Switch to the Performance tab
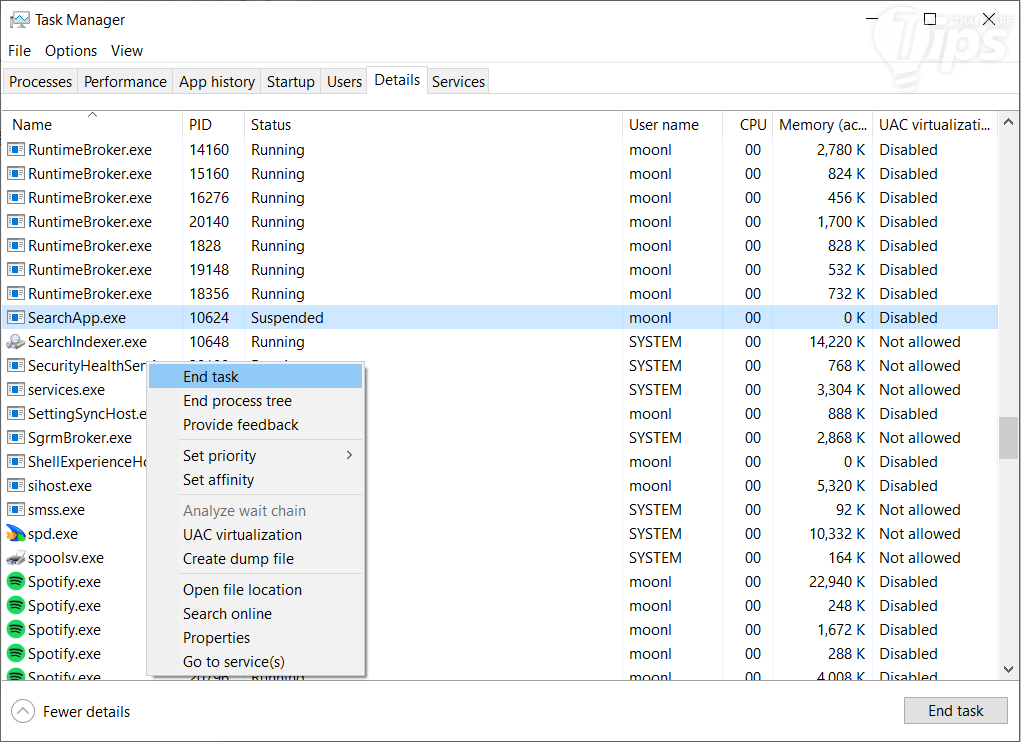 pyautogui.click(x=125, y=82)
